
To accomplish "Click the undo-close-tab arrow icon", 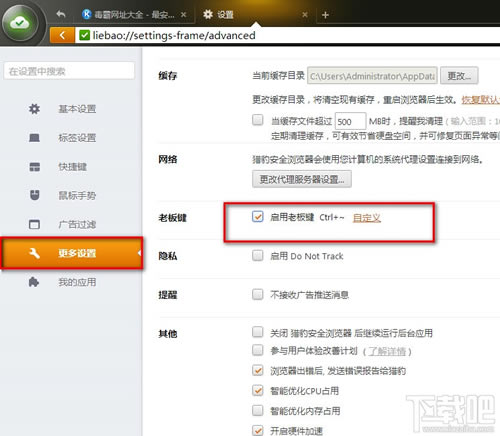I will click(x=61, y=14).
